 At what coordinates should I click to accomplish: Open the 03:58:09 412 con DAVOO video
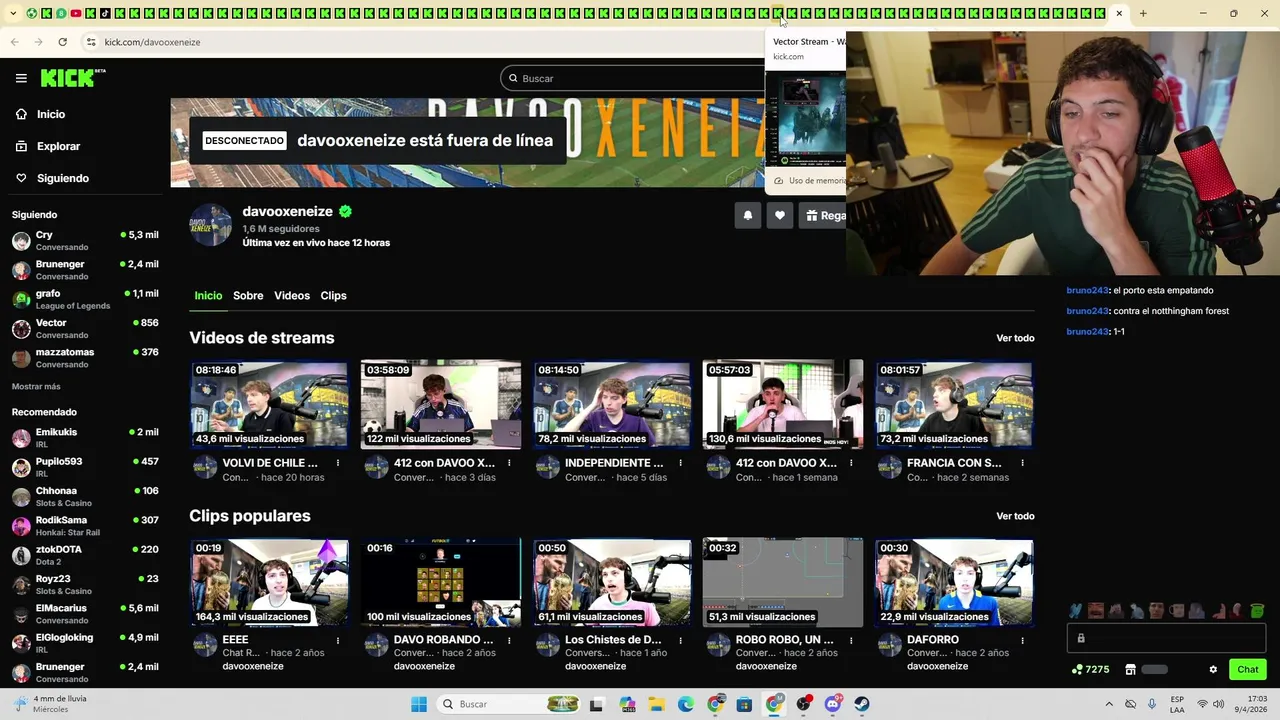click(440, 404)
